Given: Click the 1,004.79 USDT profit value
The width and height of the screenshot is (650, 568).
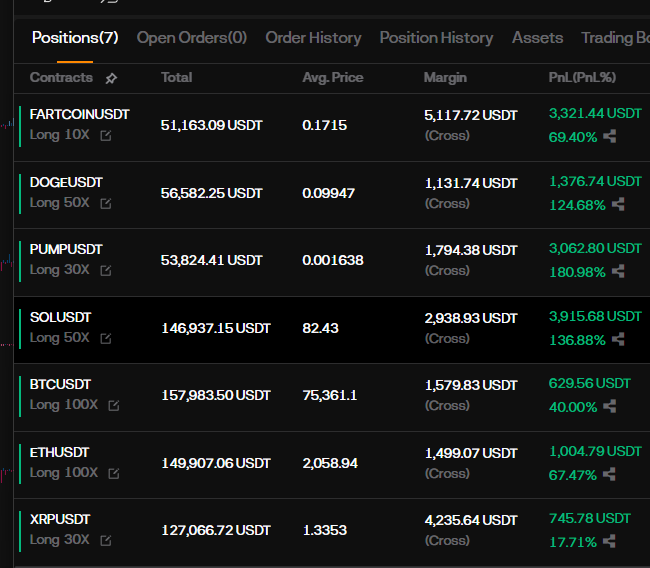Looking at the screenshot, I should 595,451.
